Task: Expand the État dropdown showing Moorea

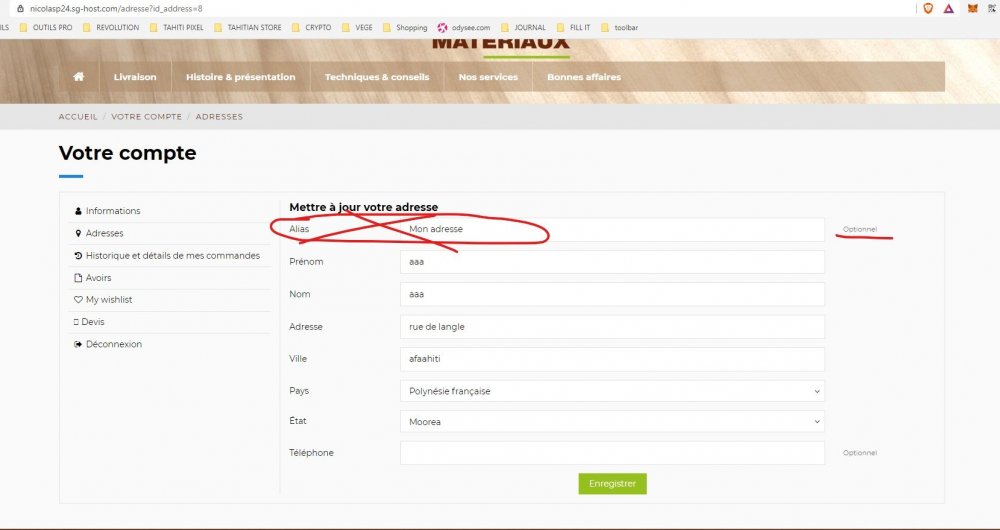Action: point(612,422)
